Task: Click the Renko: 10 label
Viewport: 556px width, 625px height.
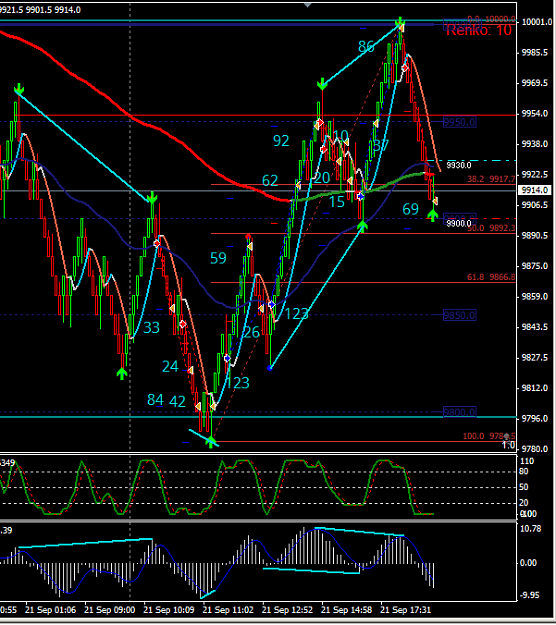Action: tap(479, 30)
